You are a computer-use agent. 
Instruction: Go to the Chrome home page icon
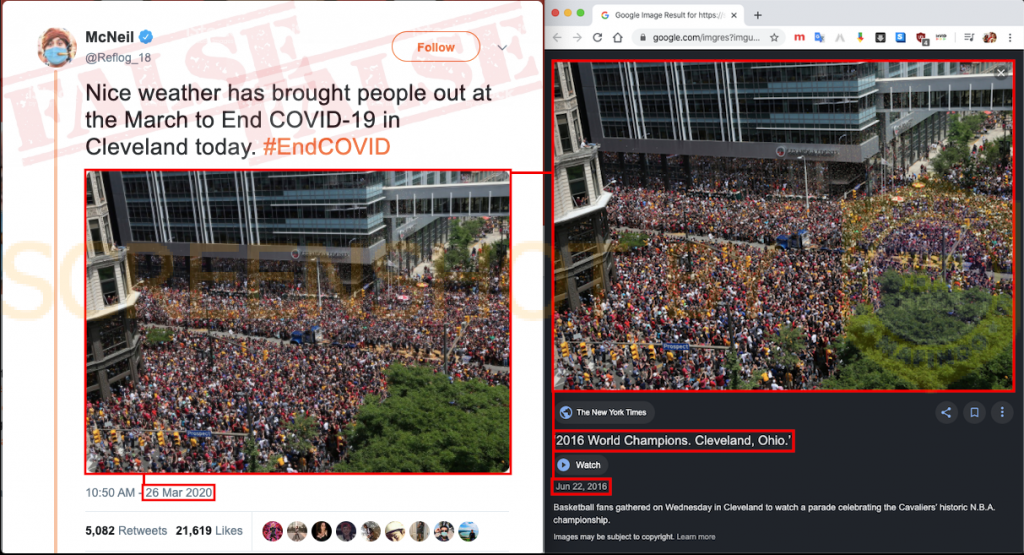click(x=617, y=38)
